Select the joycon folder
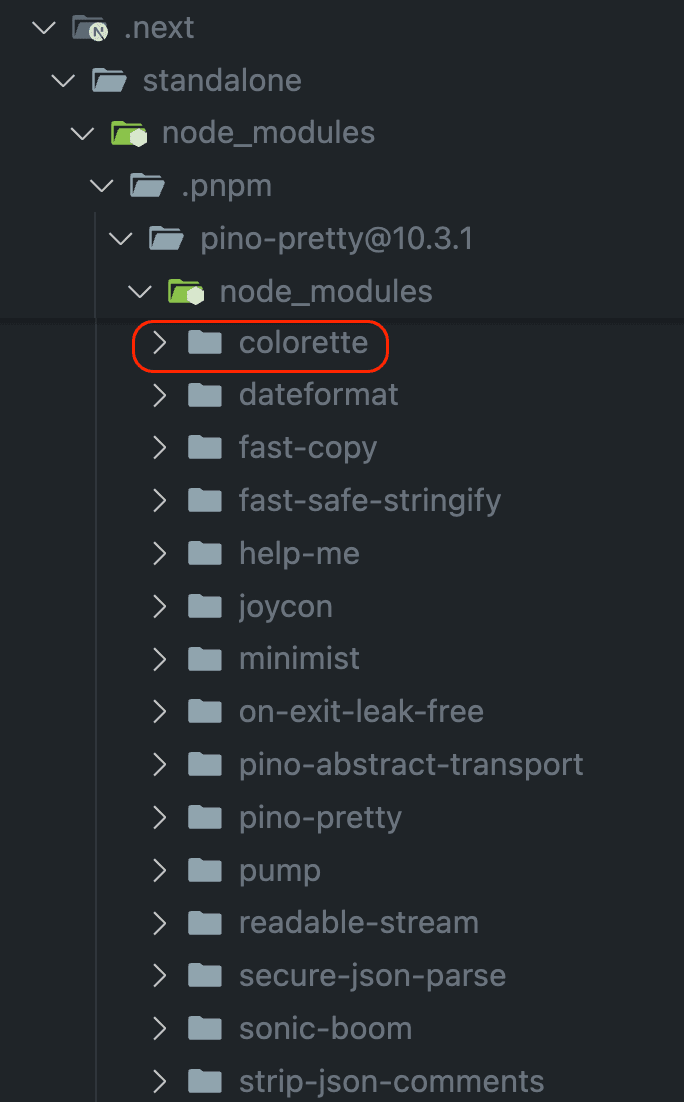 pyautogui.click(x=285, y=606)
